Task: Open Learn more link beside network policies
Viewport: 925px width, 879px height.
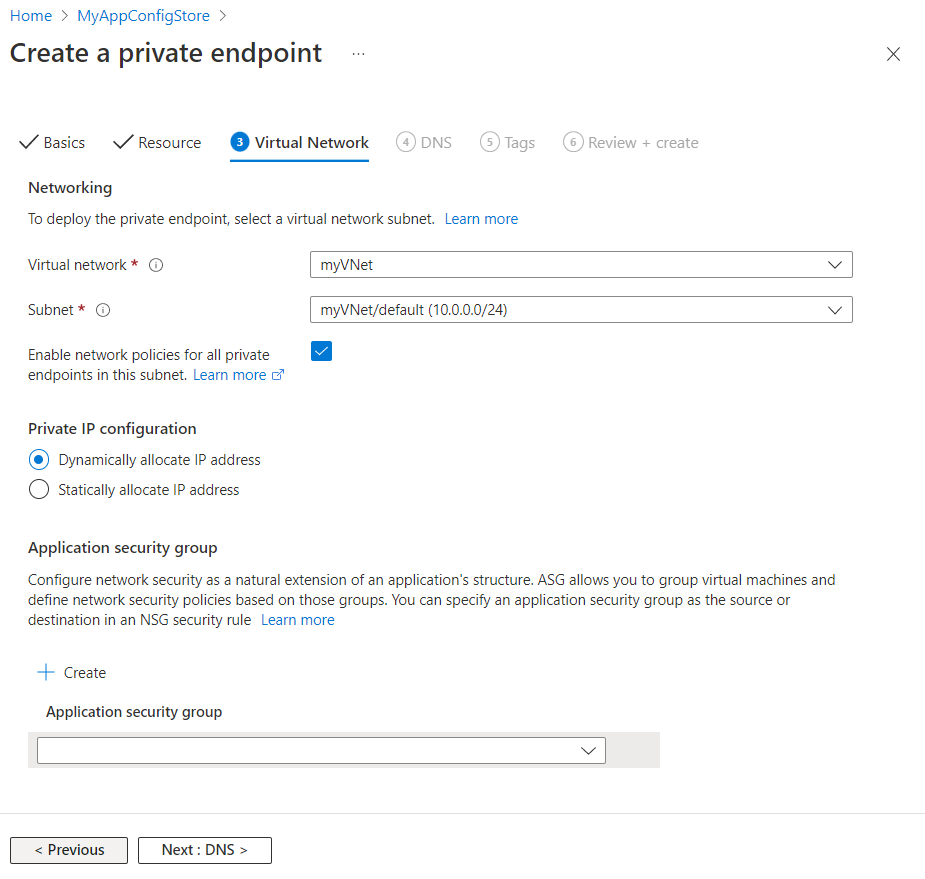Action: click(238, 375)
